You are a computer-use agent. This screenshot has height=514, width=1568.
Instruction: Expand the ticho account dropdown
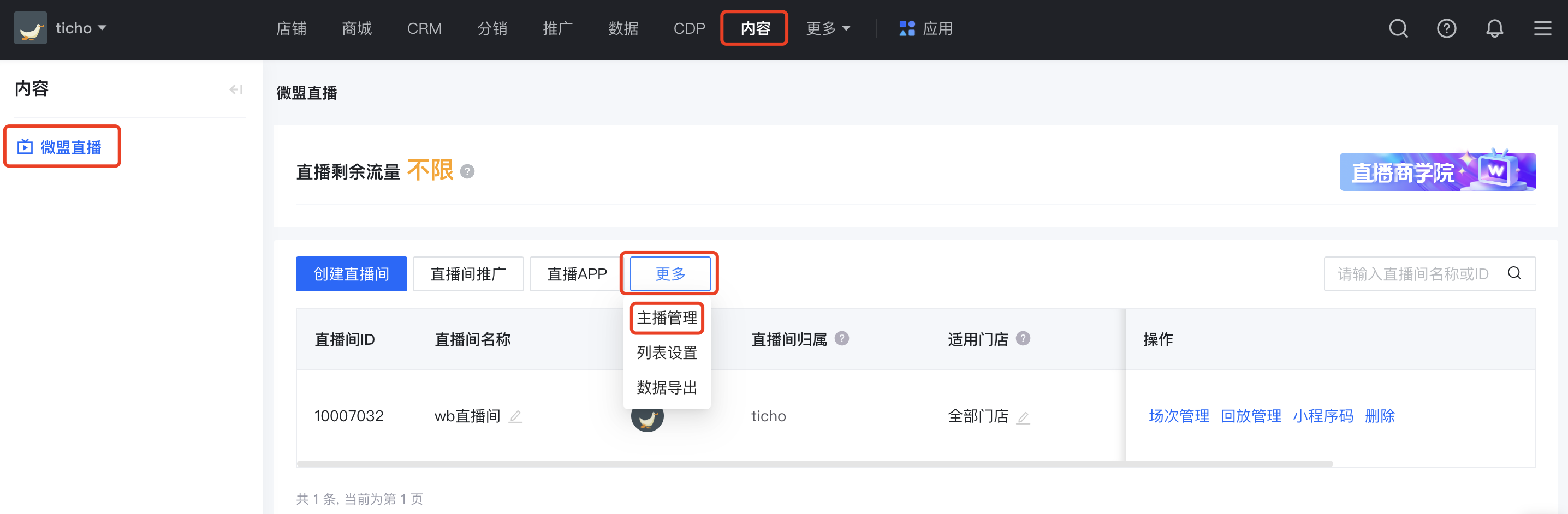coord(81,28)
